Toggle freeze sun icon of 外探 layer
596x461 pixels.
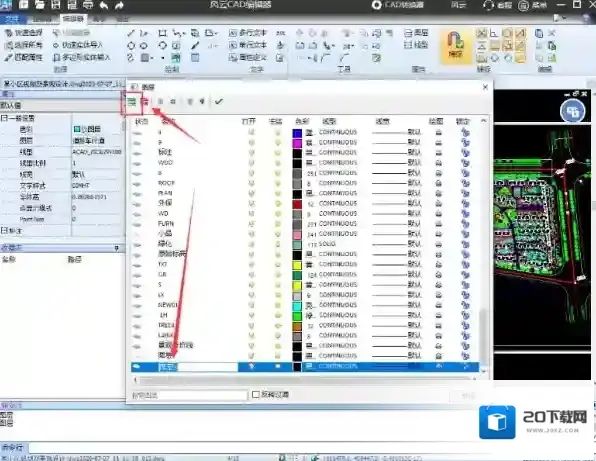[x=278, y=203]
